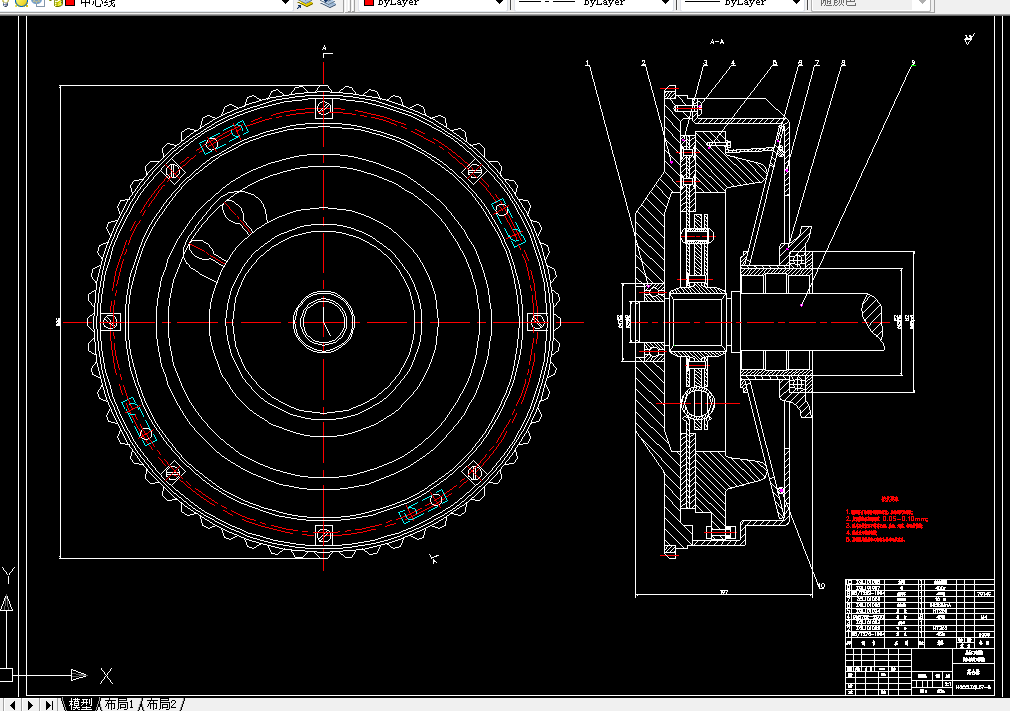Select part balloon number 9
1010x711 pixels.
913,63
